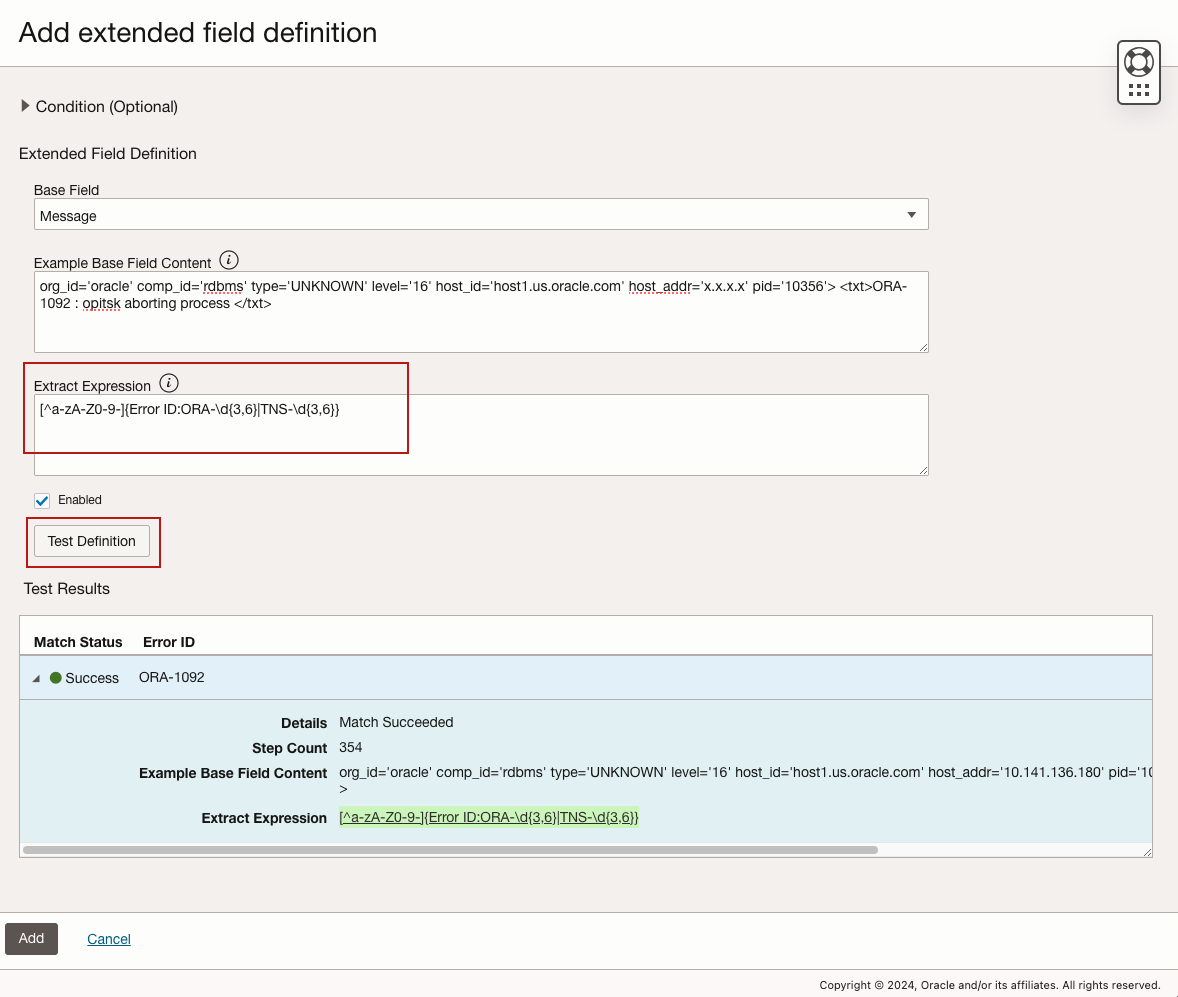Click the horizontal scrollbar under Test Results

[x=450, y=848]
